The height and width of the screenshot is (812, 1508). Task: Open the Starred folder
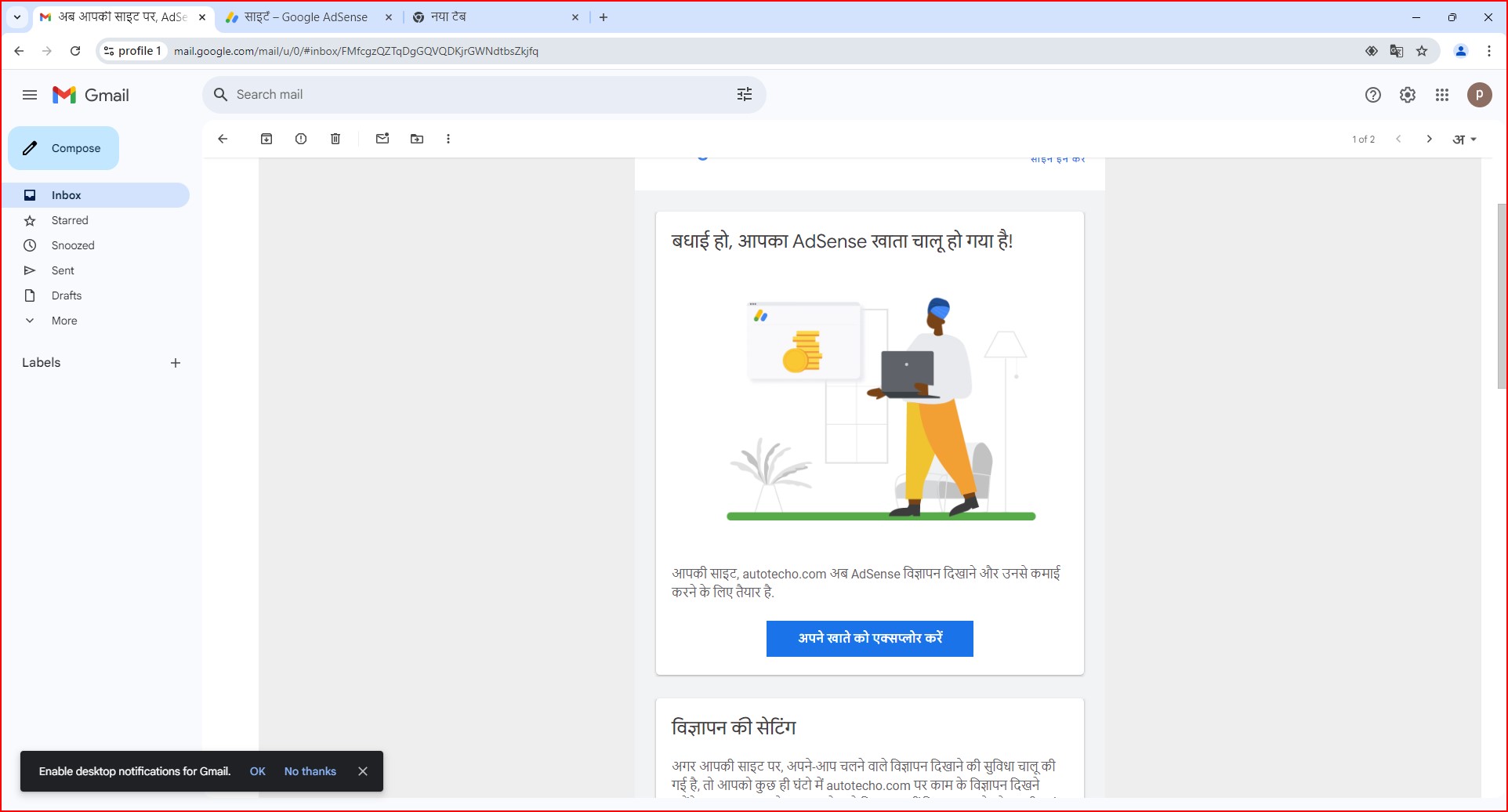click(70, 220)
